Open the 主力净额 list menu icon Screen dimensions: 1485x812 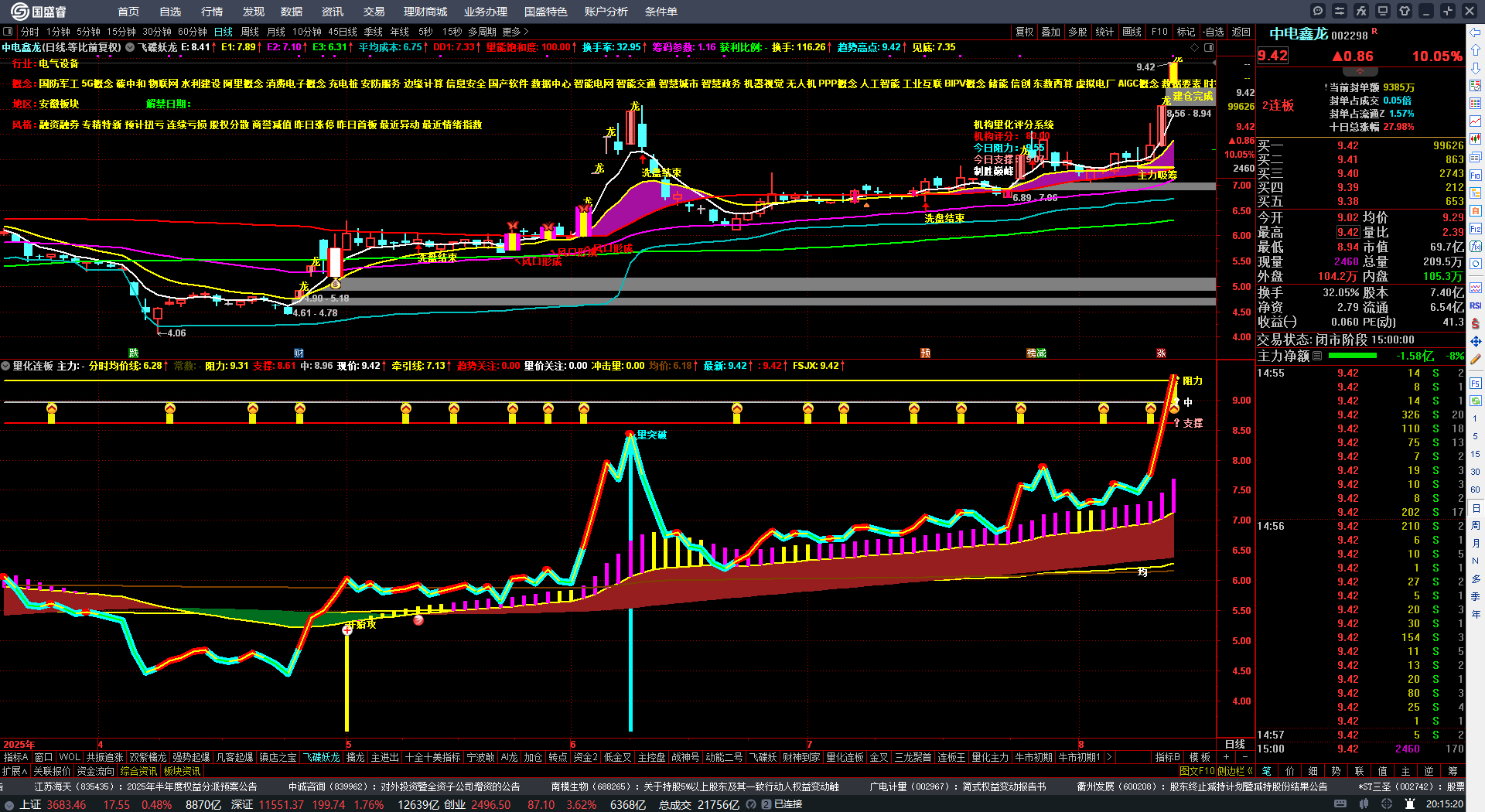[x=1317, y=356]
